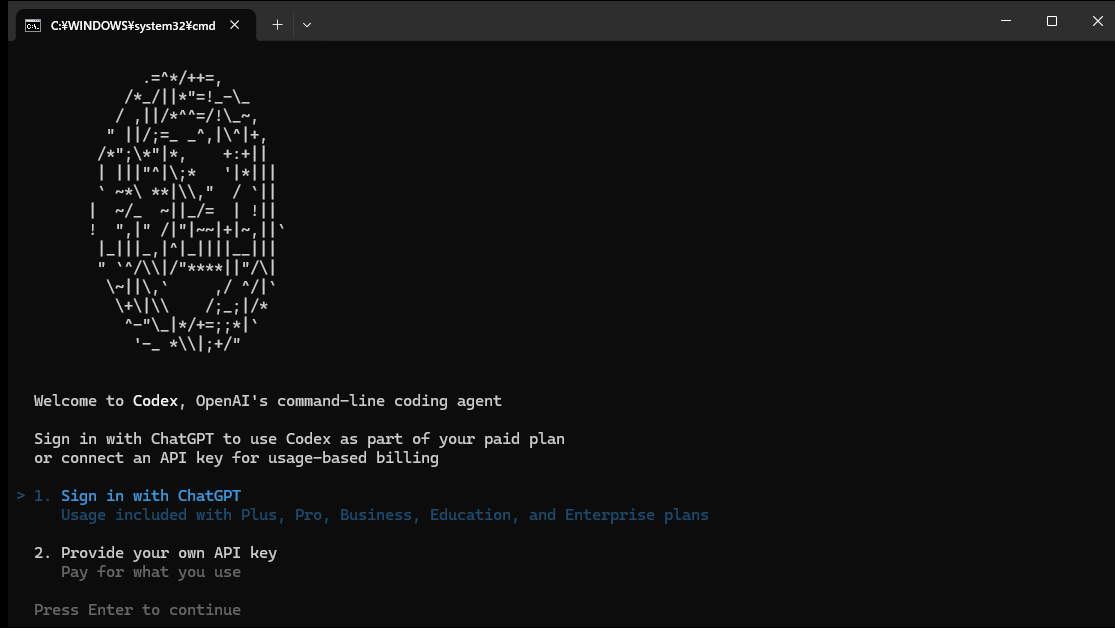Viewport: 1115px width, 628px height.
Task: Click 'Usage included with Plus, Pro' description
Action: [384, 515]
